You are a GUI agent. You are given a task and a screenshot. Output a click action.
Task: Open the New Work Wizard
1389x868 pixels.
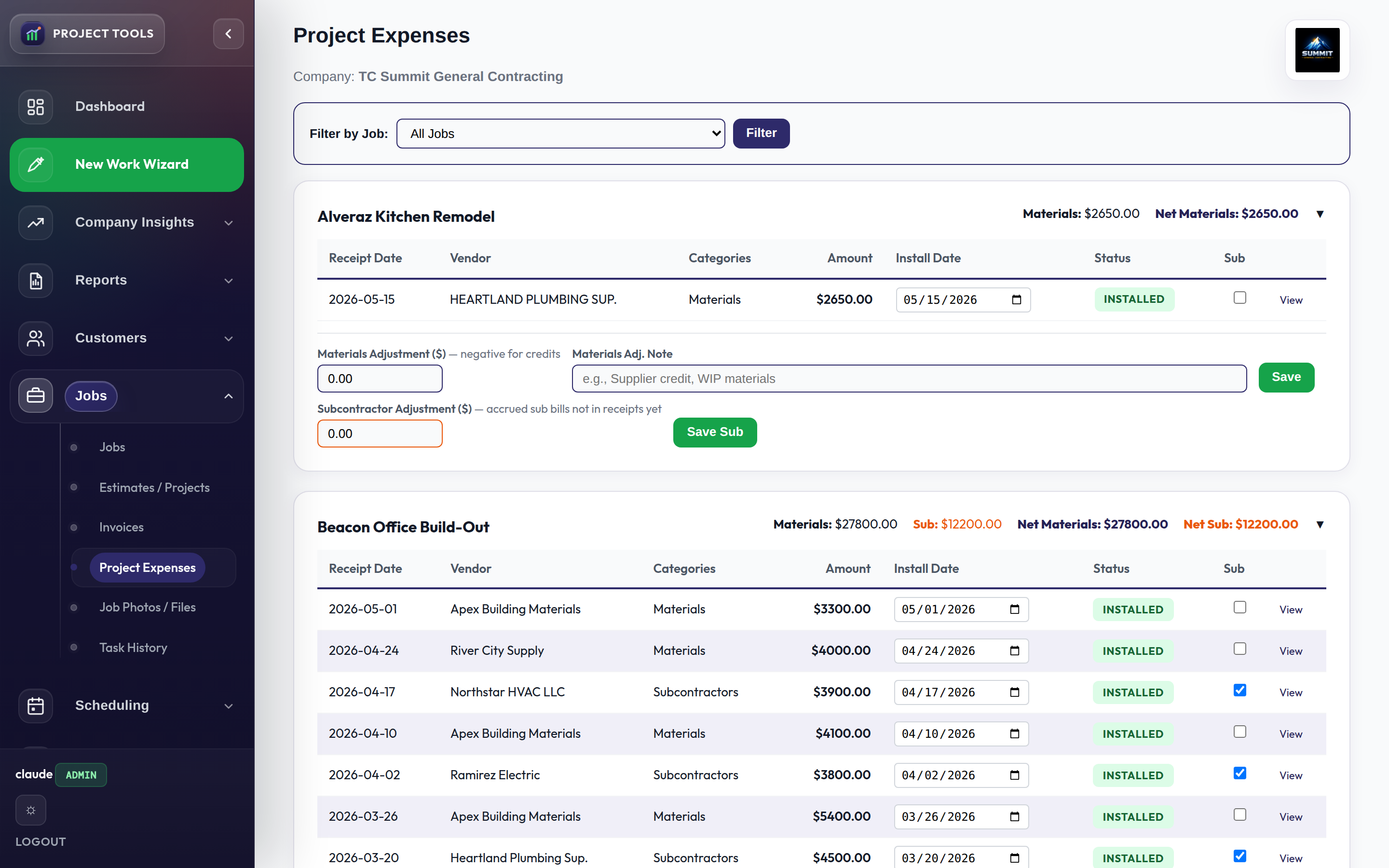(x=127, y=165)
